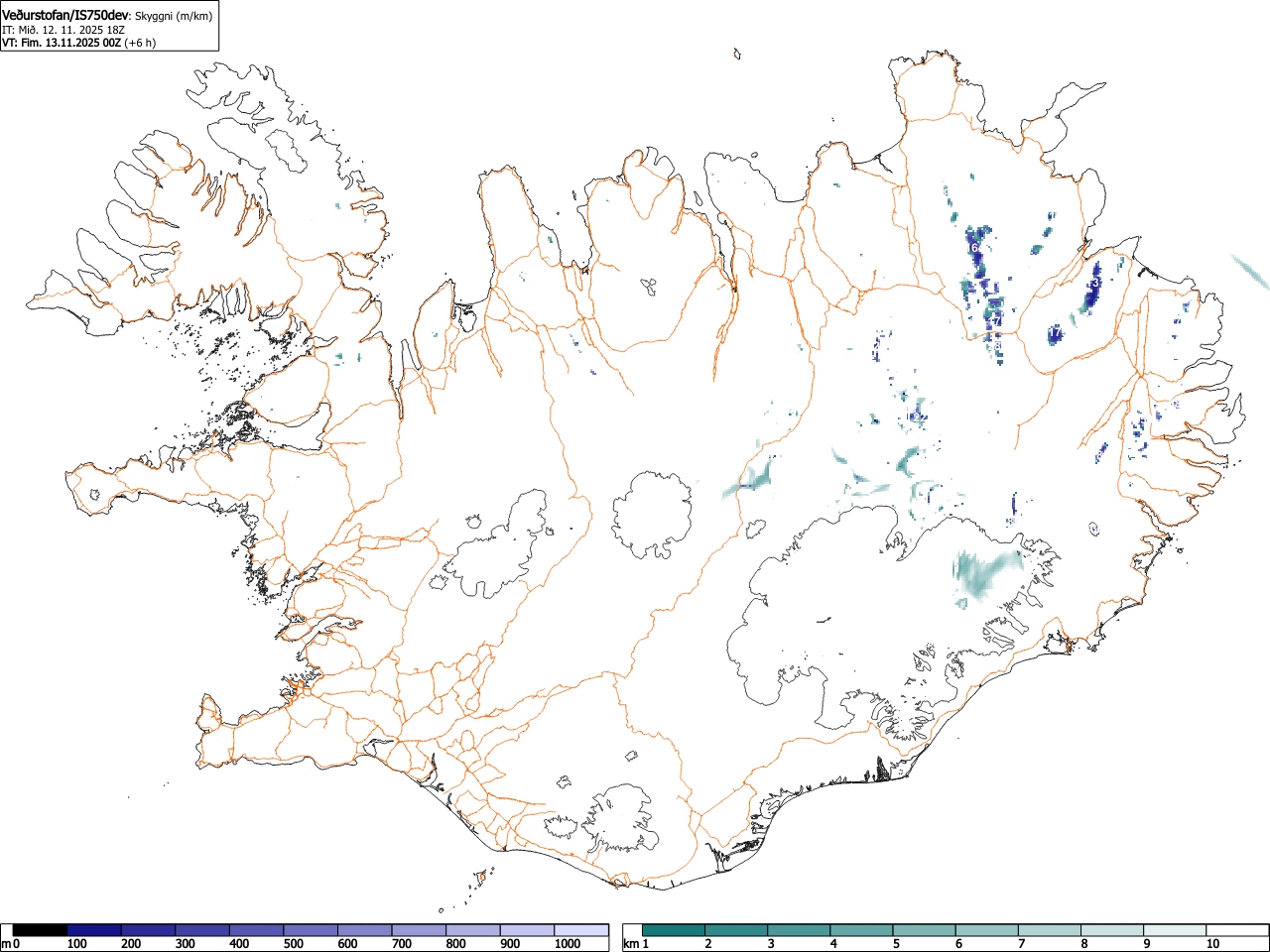Click the '10' tick on the kilometre scale

click(1212, 944)
